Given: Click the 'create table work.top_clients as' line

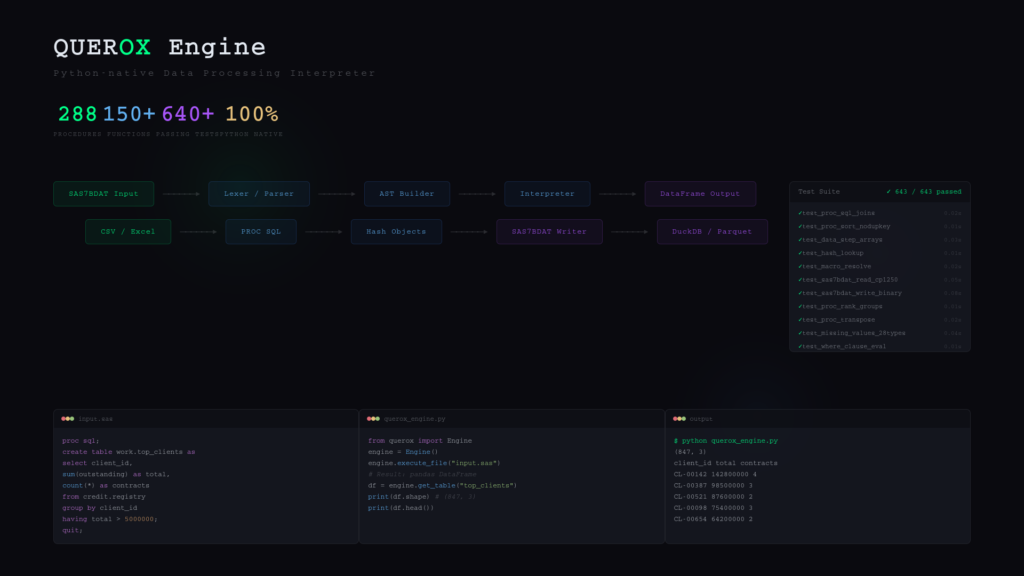Looking at the screenshot, I should [129, 452].
